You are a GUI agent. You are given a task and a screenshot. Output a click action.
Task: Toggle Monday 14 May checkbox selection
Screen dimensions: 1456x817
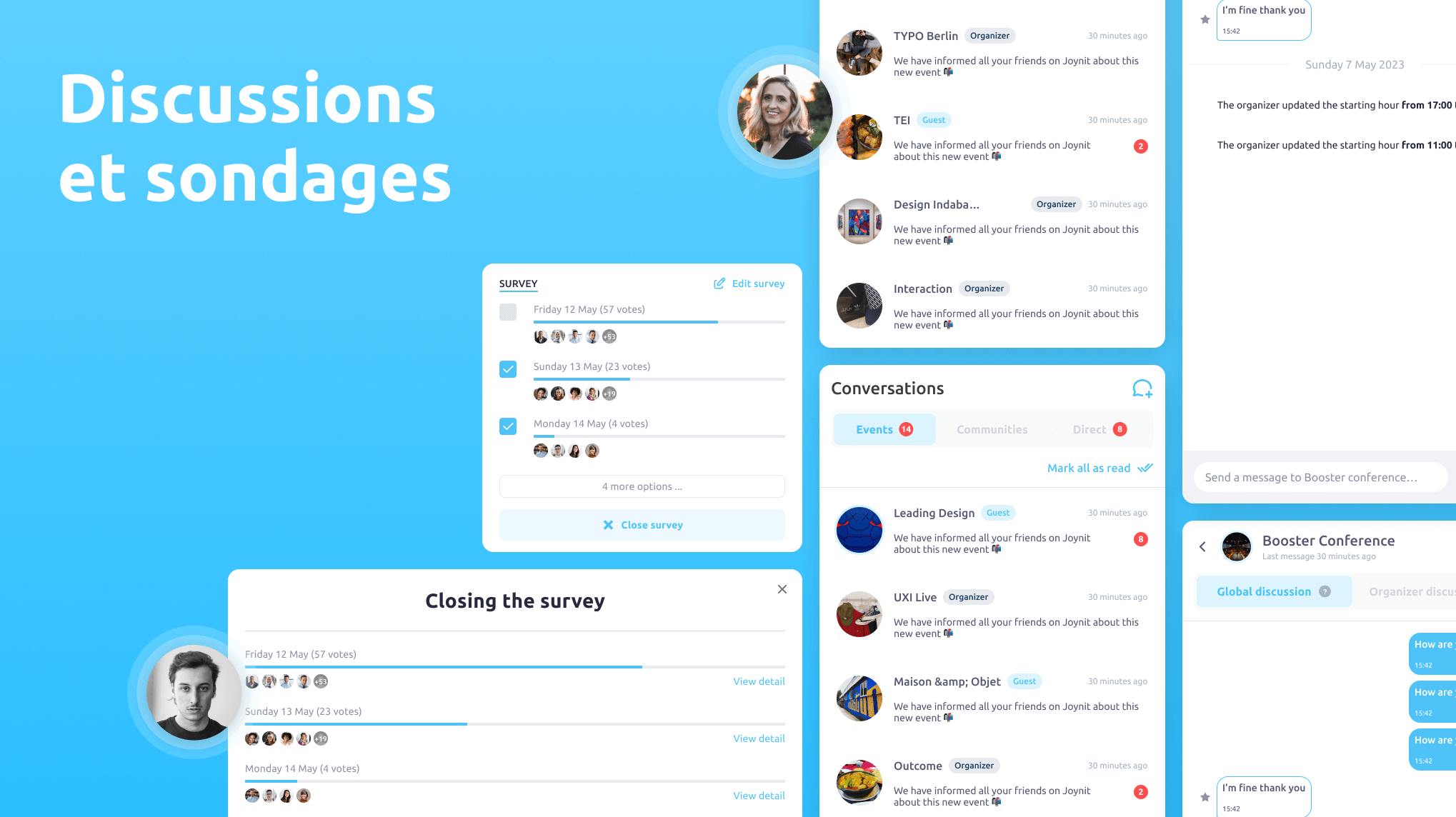(508, 426)
